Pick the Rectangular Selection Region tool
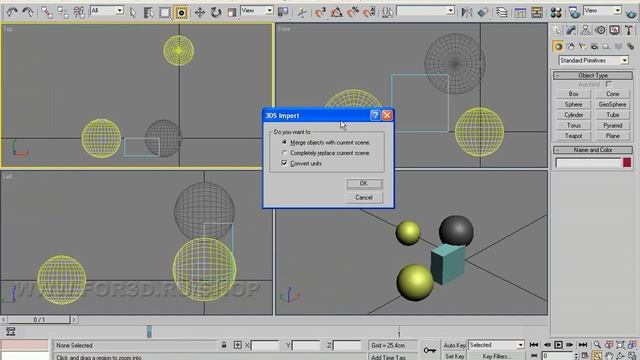Image resolution: width=640 pixels, height=360 pixels. 164,12
